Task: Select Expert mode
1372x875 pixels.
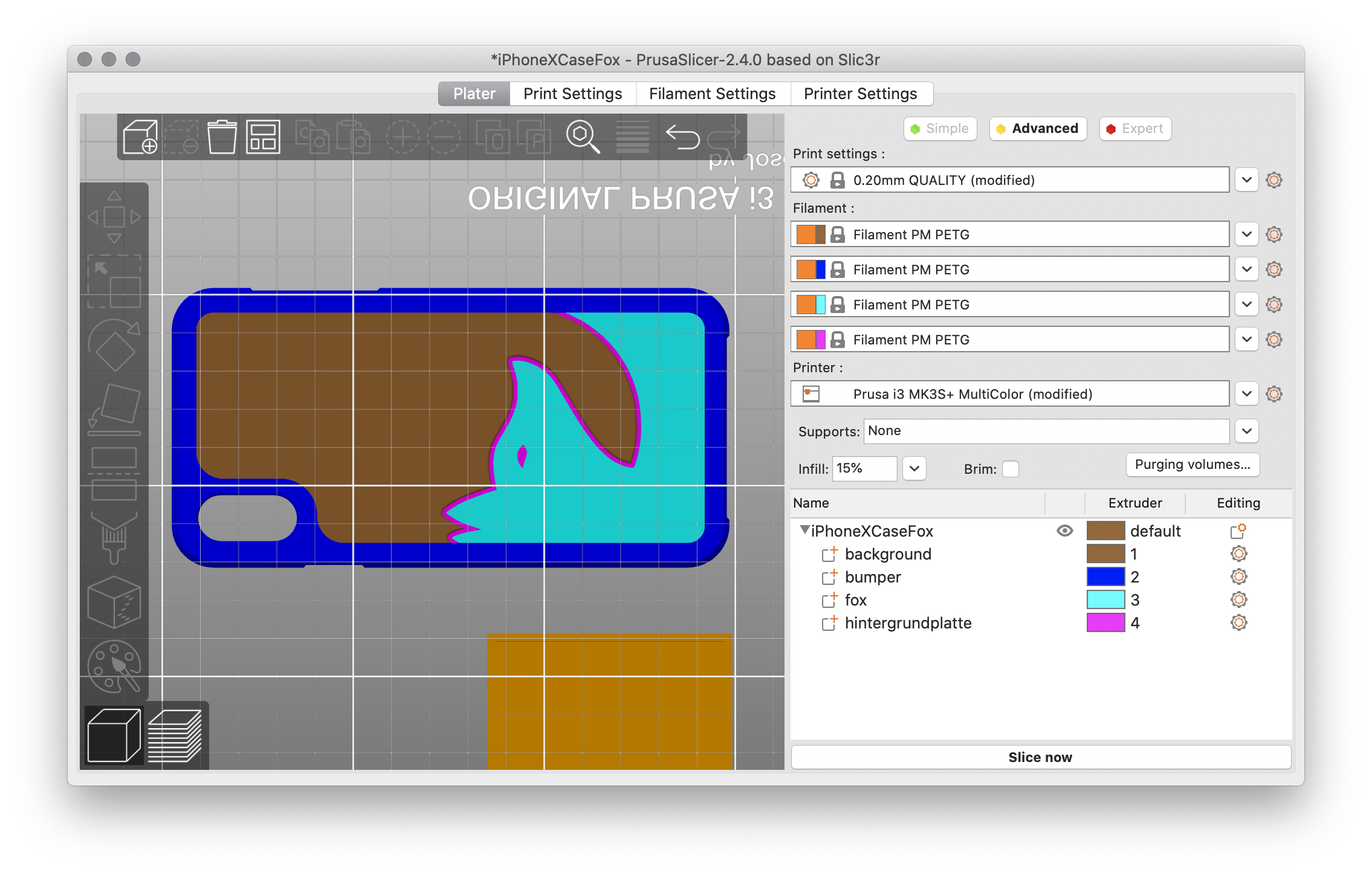Action: tap(1135, 129)
